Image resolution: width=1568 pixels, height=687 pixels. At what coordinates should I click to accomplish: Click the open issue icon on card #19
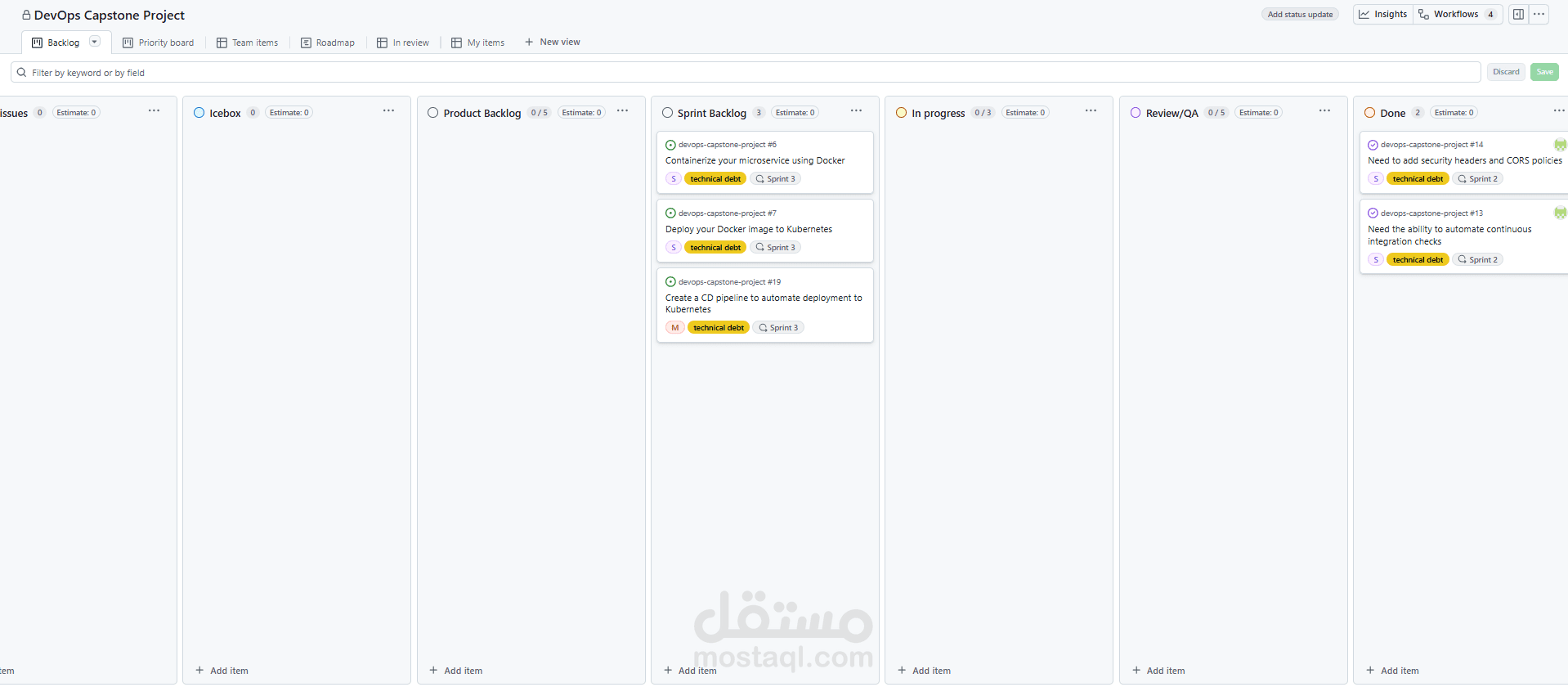pos(670,282)
